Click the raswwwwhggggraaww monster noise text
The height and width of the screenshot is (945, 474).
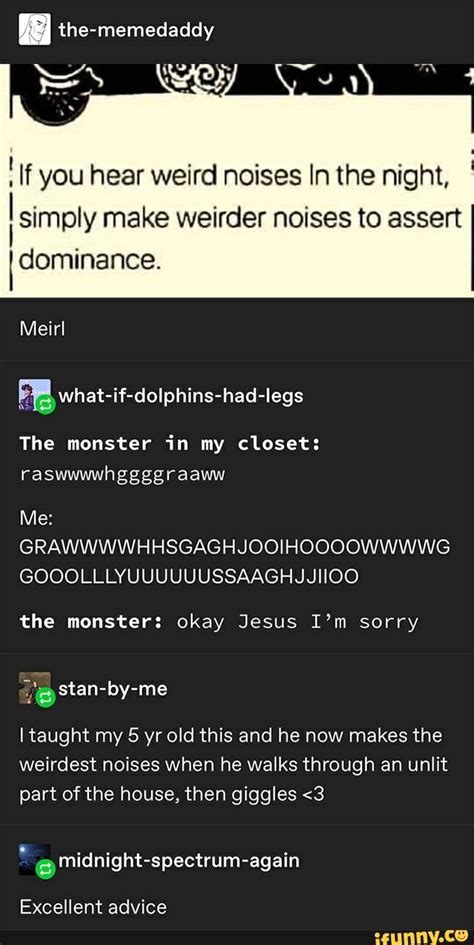click(122, 474)
